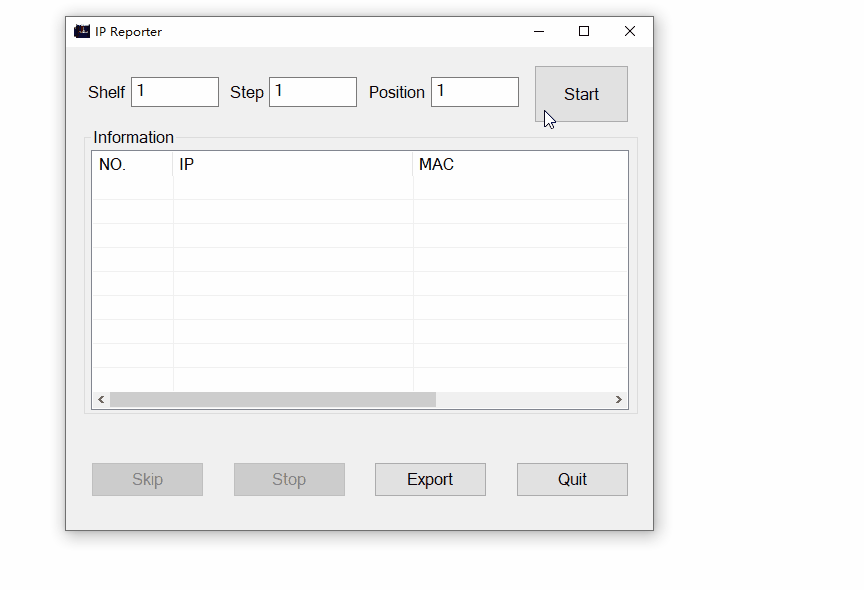Click the horizontal scrollbar thumb
864x590 pixels.
pos(273,399)
